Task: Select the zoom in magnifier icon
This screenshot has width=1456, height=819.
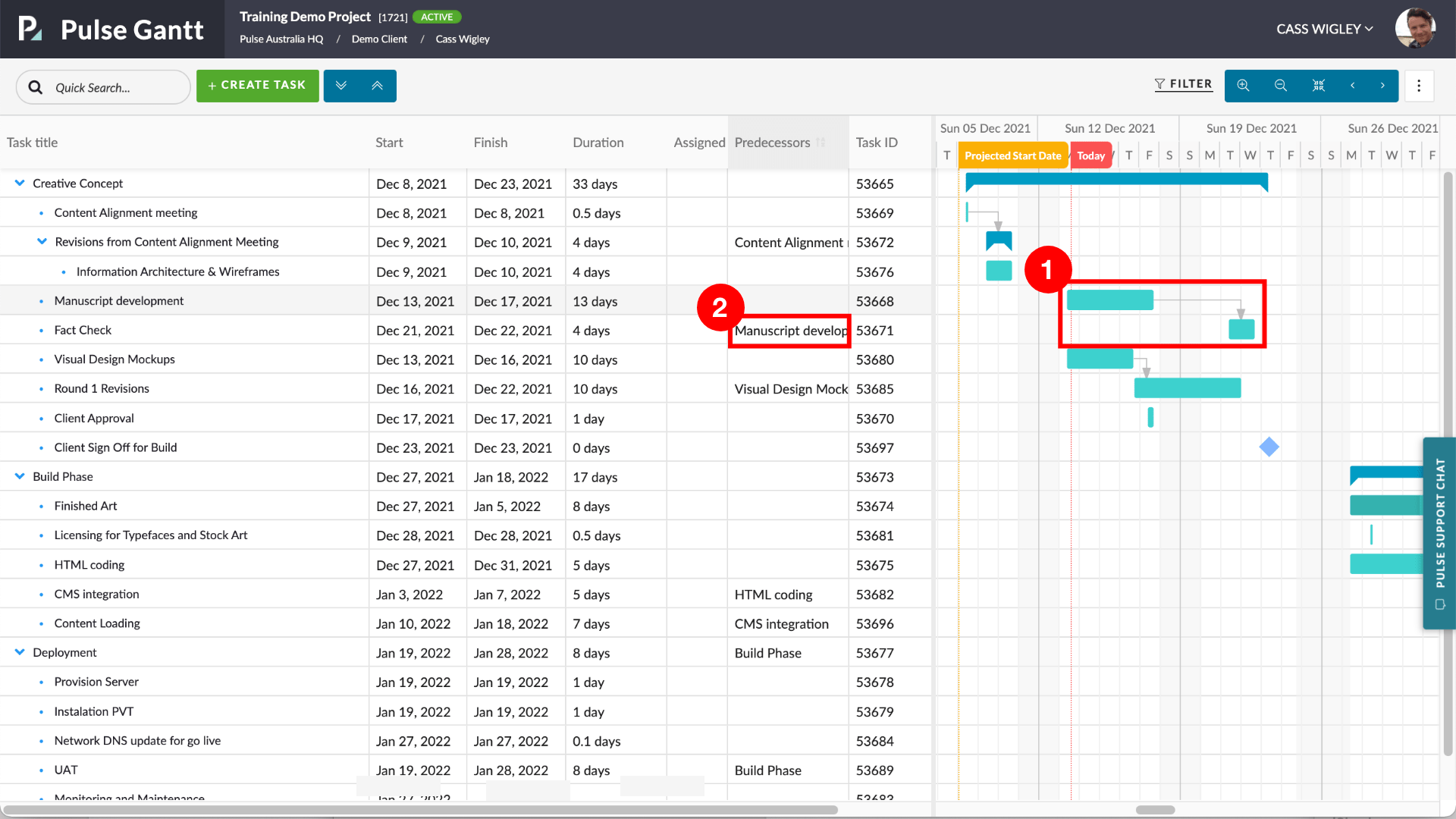Action: (x=1243, y=85)
